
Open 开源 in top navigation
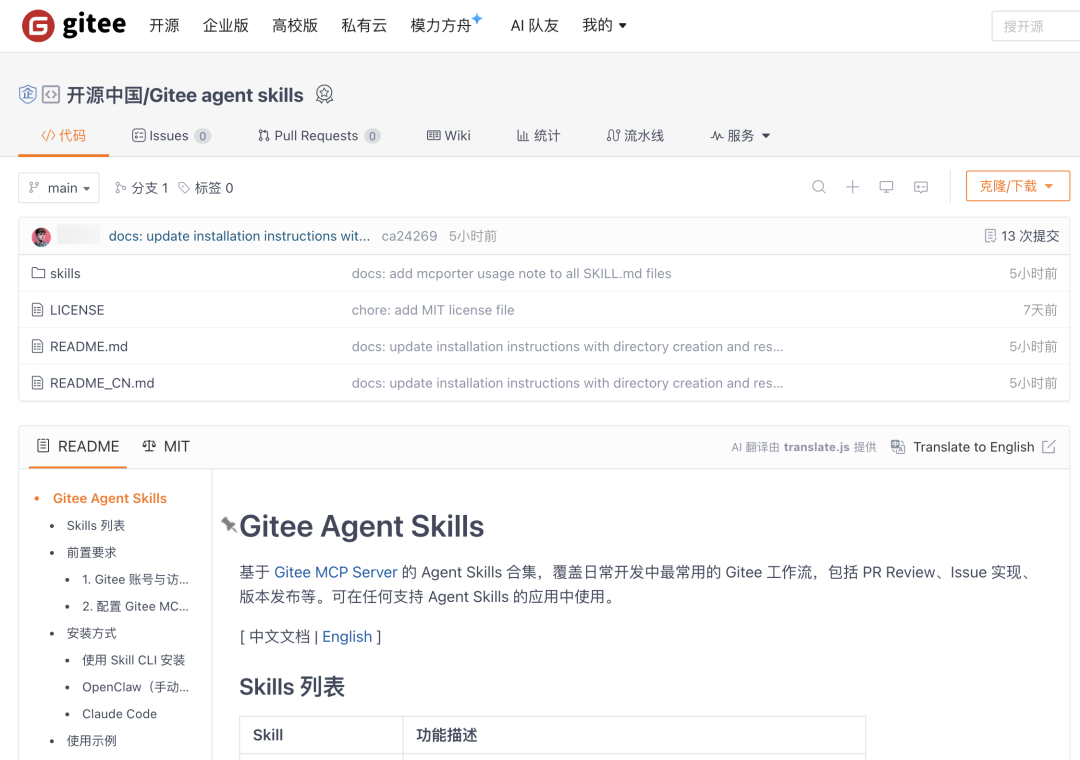(164, 25)
